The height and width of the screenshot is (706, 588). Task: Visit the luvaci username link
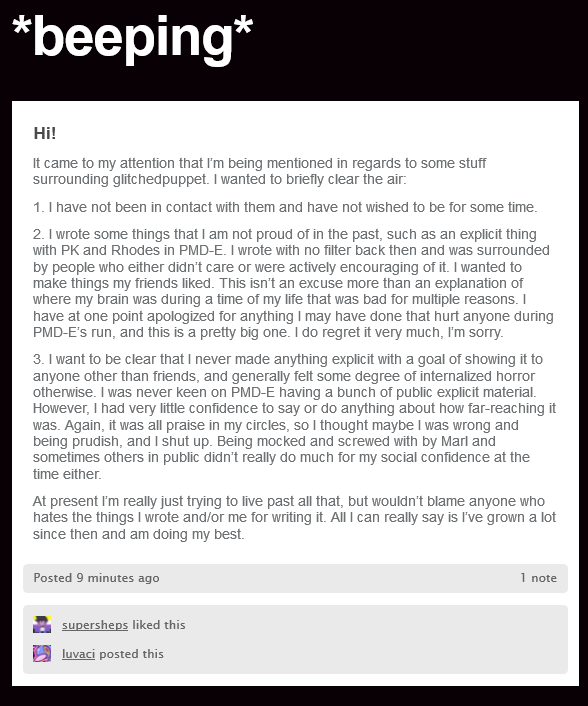[x=78, y=654]
